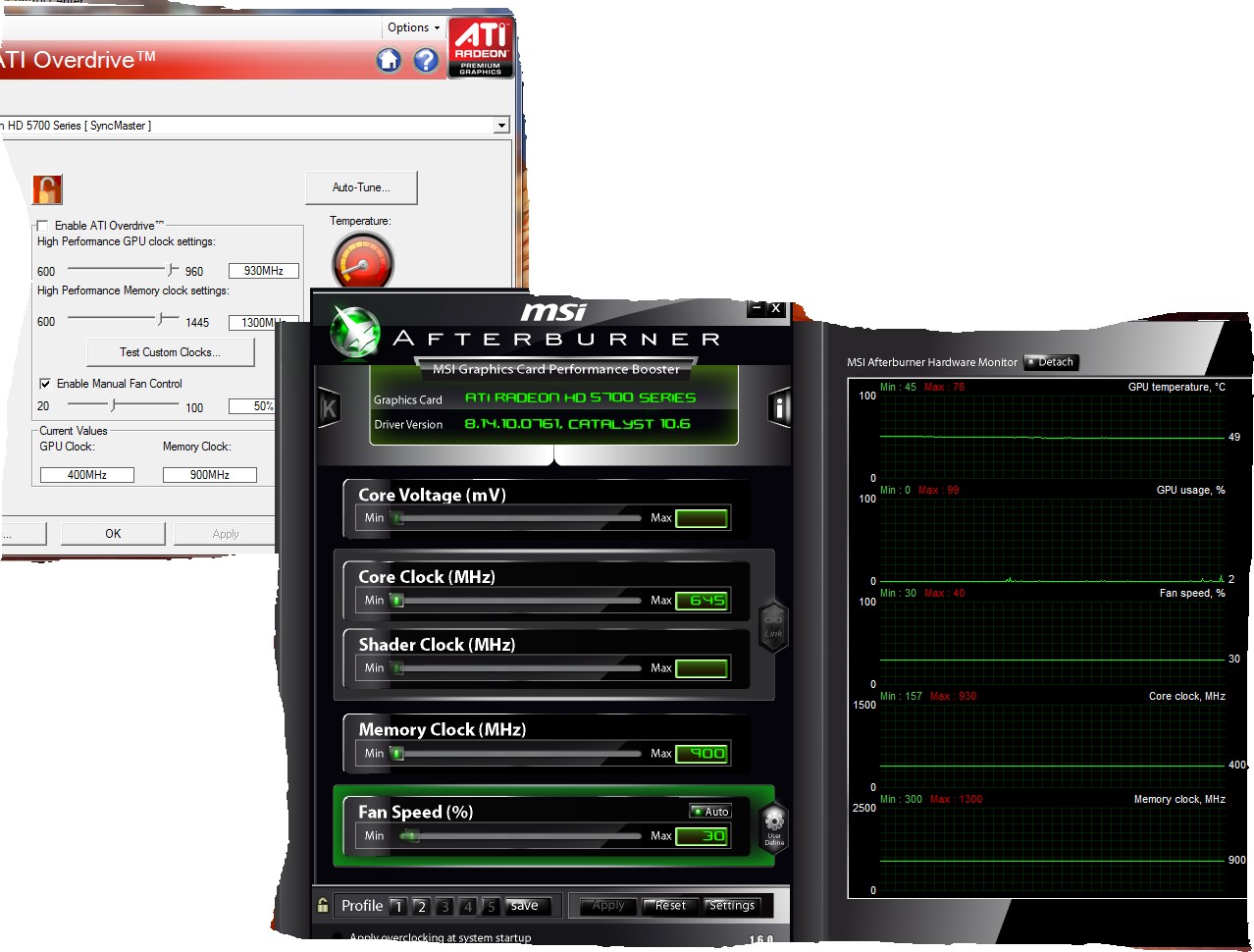Click the temperature gauge in ATI Overdrive
Viewport: 1254px width, 952px height.
click(x=363, y=262)
